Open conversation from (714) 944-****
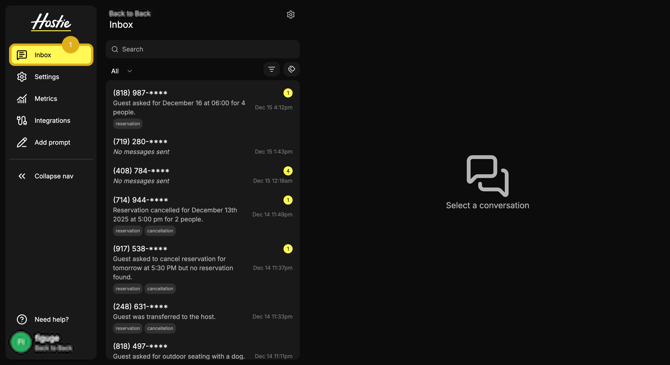670x365 pixels. point(203,215)
